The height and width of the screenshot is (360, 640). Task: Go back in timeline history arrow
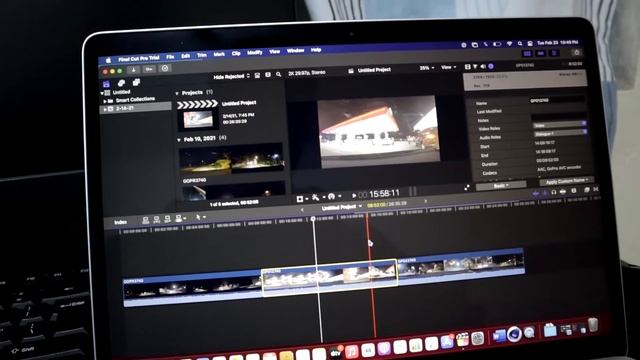(x=302, y=210)
